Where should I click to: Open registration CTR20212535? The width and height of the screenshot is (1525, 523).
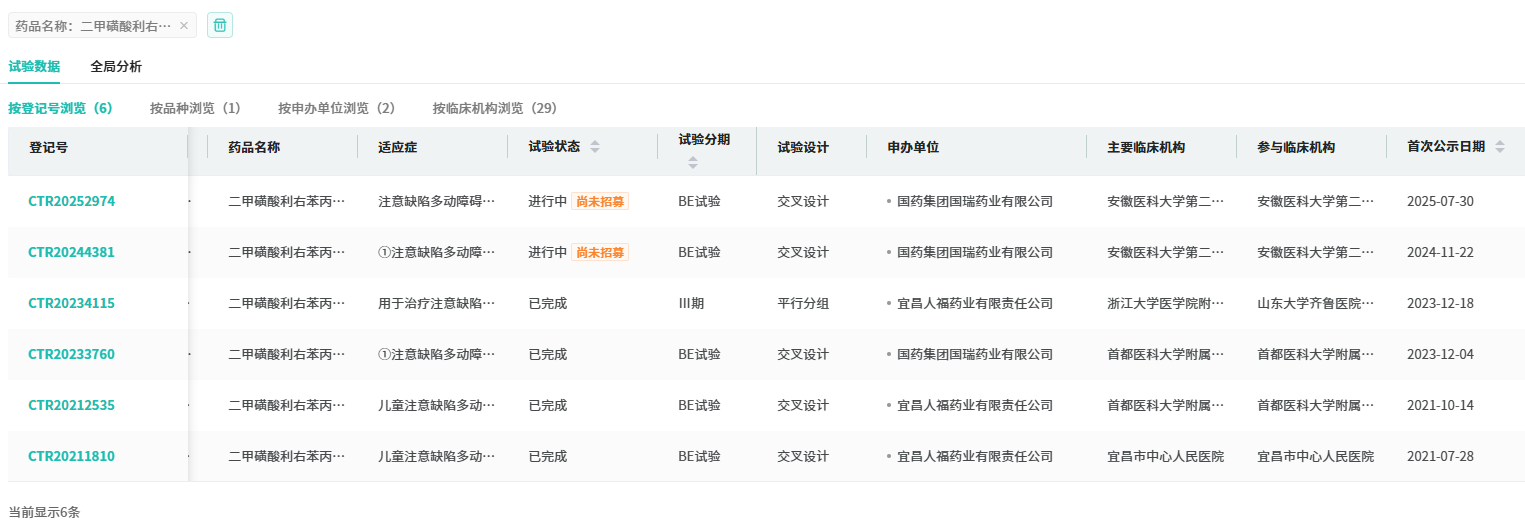[71, 405]
